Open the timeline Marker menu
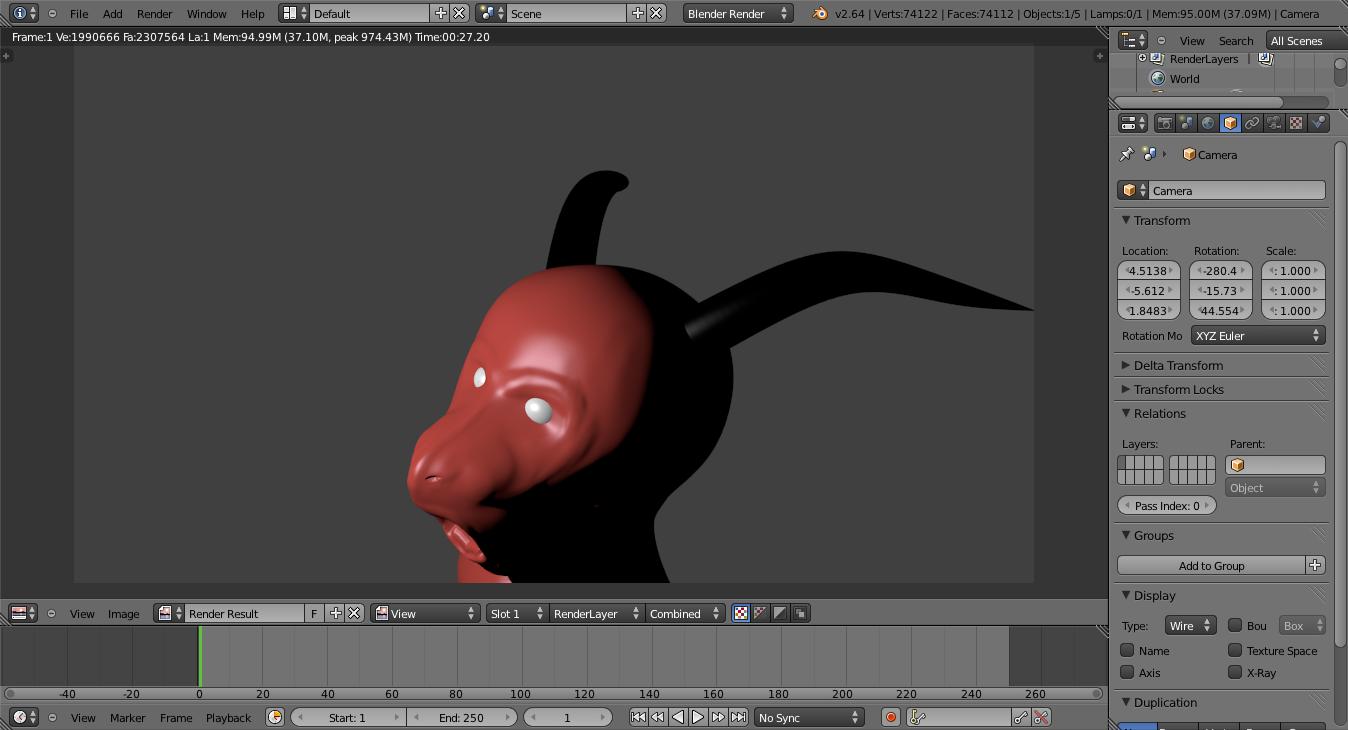The width and height of the screenshot is (1348, 730). click(128, 717)
